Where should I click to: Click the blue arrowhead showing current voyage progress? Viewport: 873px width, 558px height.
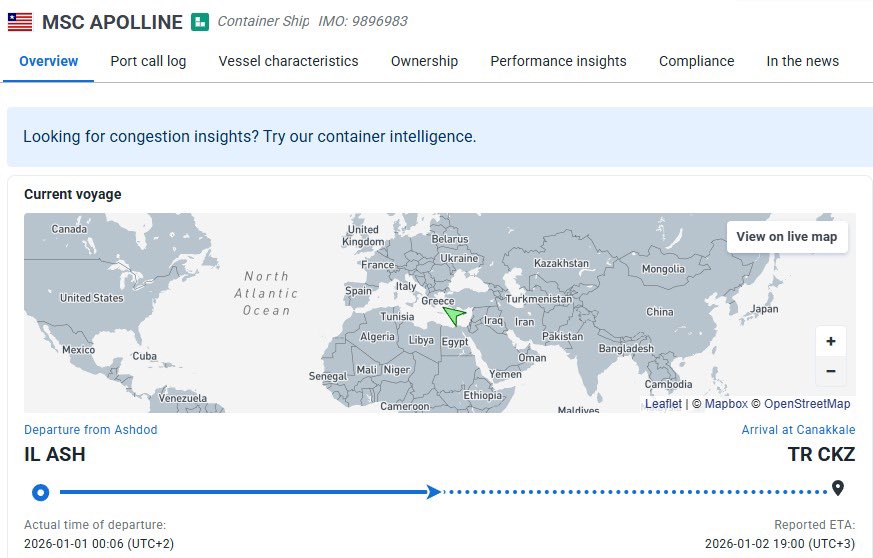[x=434, y=492]
